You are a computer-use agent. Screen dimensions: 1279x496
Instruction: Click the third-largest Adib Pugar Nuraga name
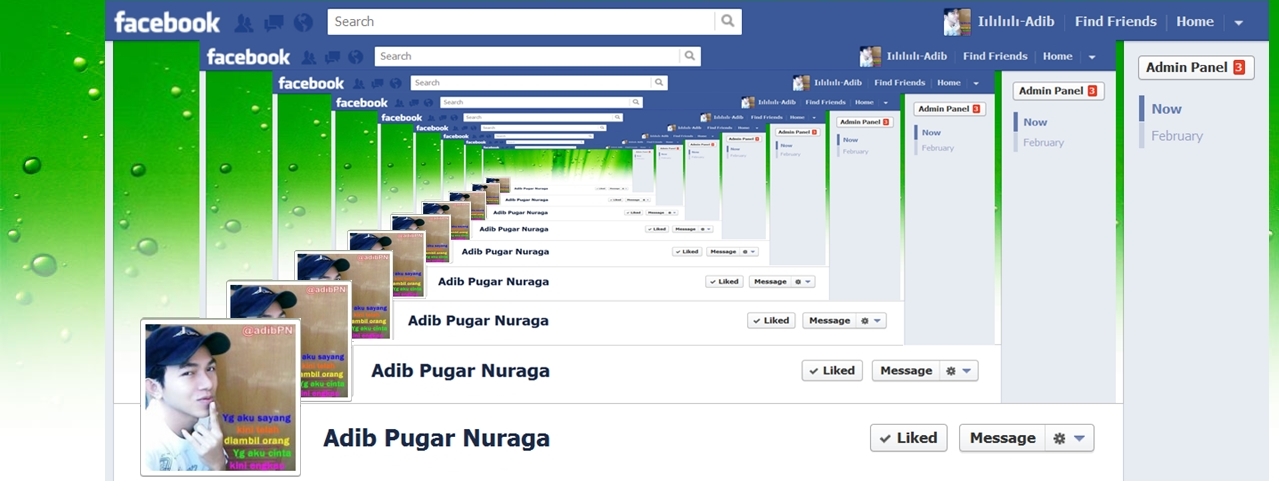pyautogui.click(x=478, y=321)
